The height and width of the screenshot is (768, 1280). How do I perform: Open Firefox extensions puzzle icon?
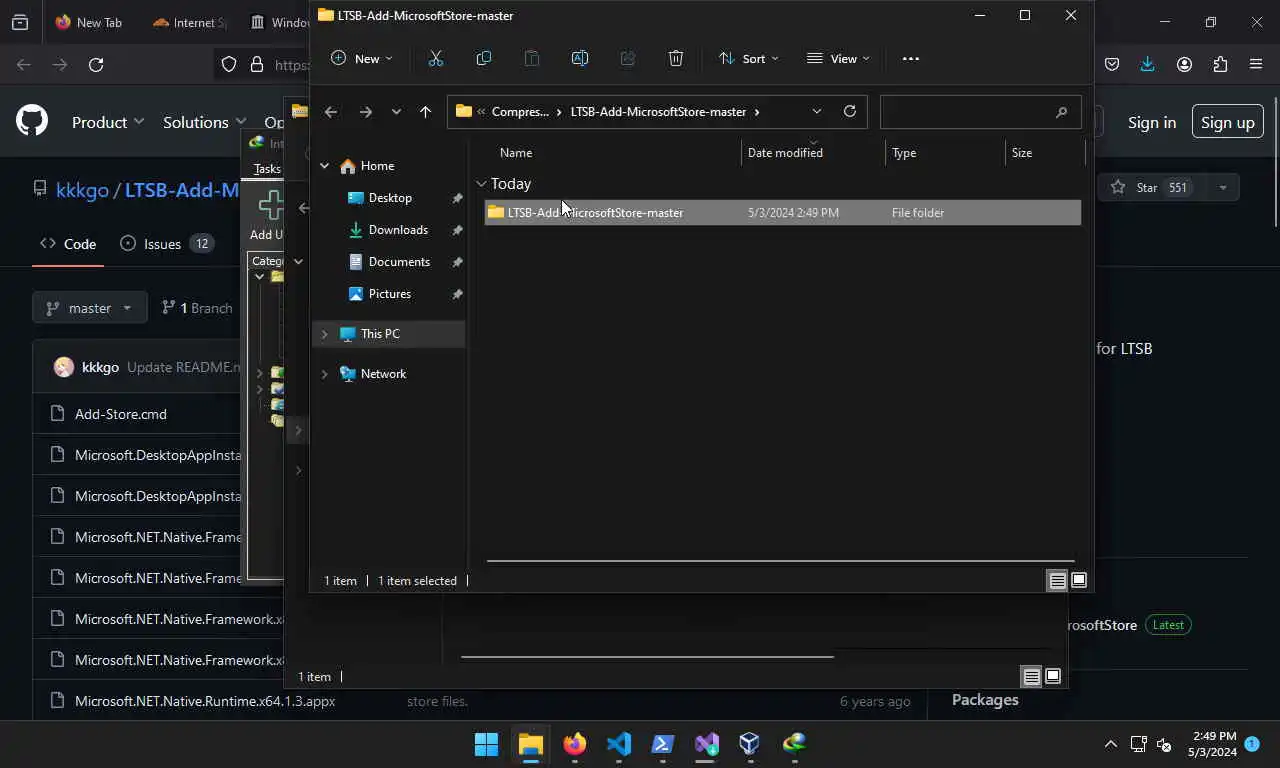[x=1220, y=64]
